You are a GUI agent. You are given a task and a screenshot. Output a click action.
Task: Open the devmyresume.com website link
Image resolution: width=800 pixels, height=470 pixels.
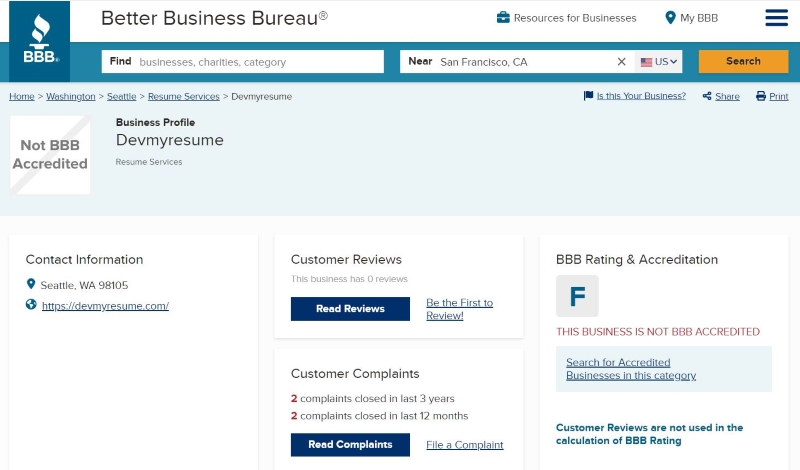(105, 306)
